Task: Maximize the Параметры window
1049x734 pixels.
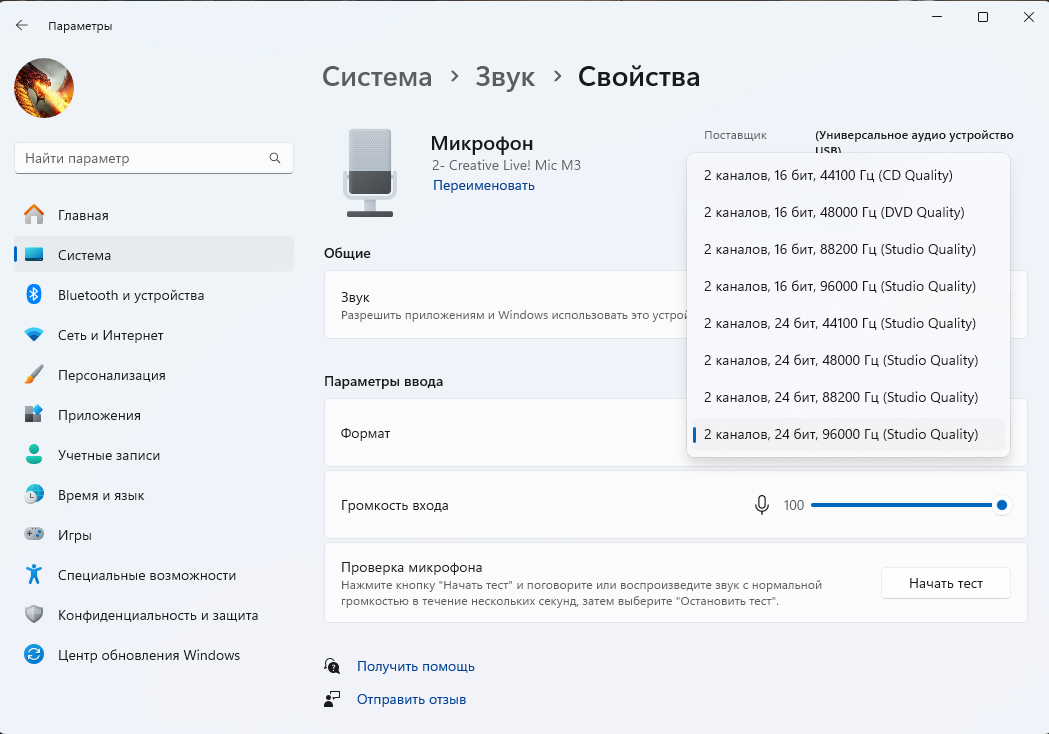Action: [983, 17]
